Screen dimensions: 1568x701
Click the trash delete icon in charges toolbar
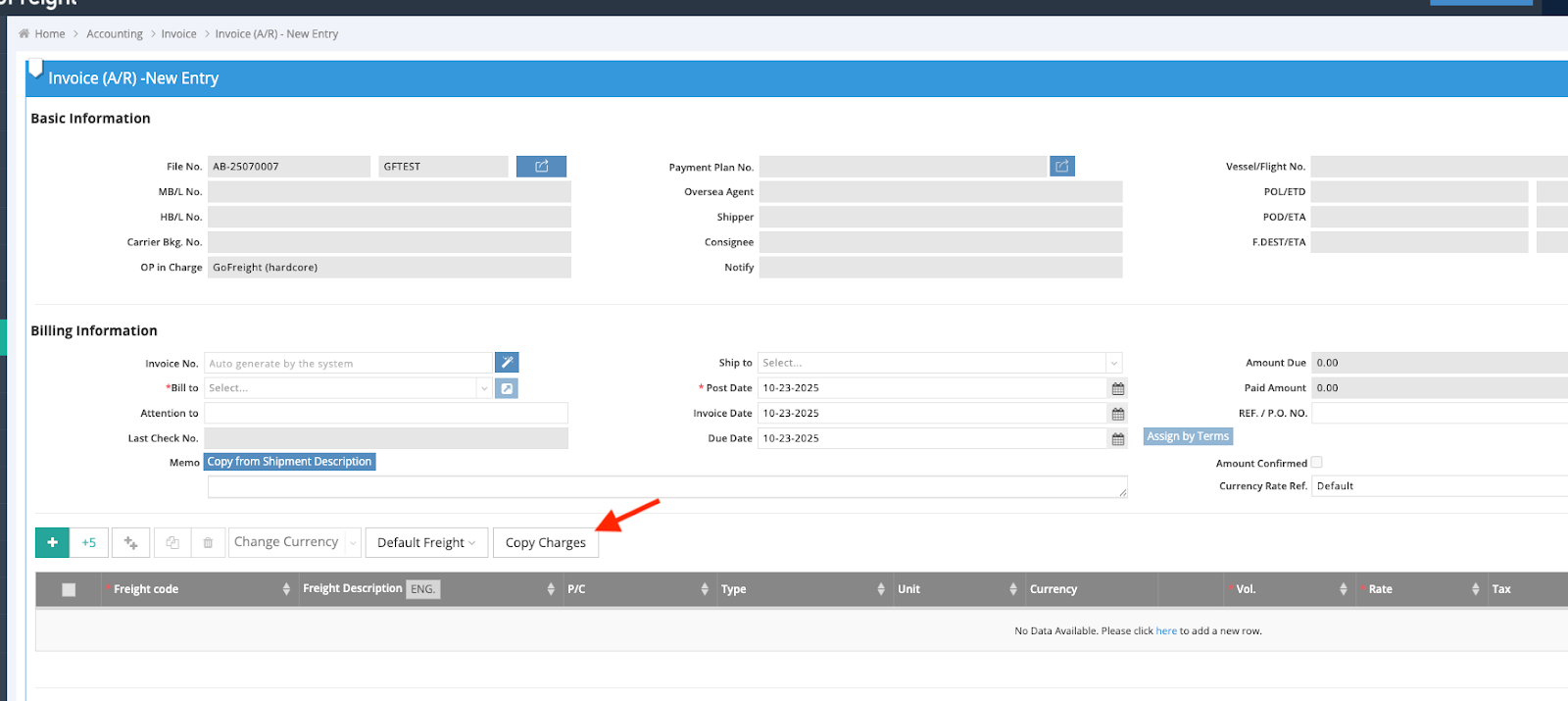coord(208,542)
